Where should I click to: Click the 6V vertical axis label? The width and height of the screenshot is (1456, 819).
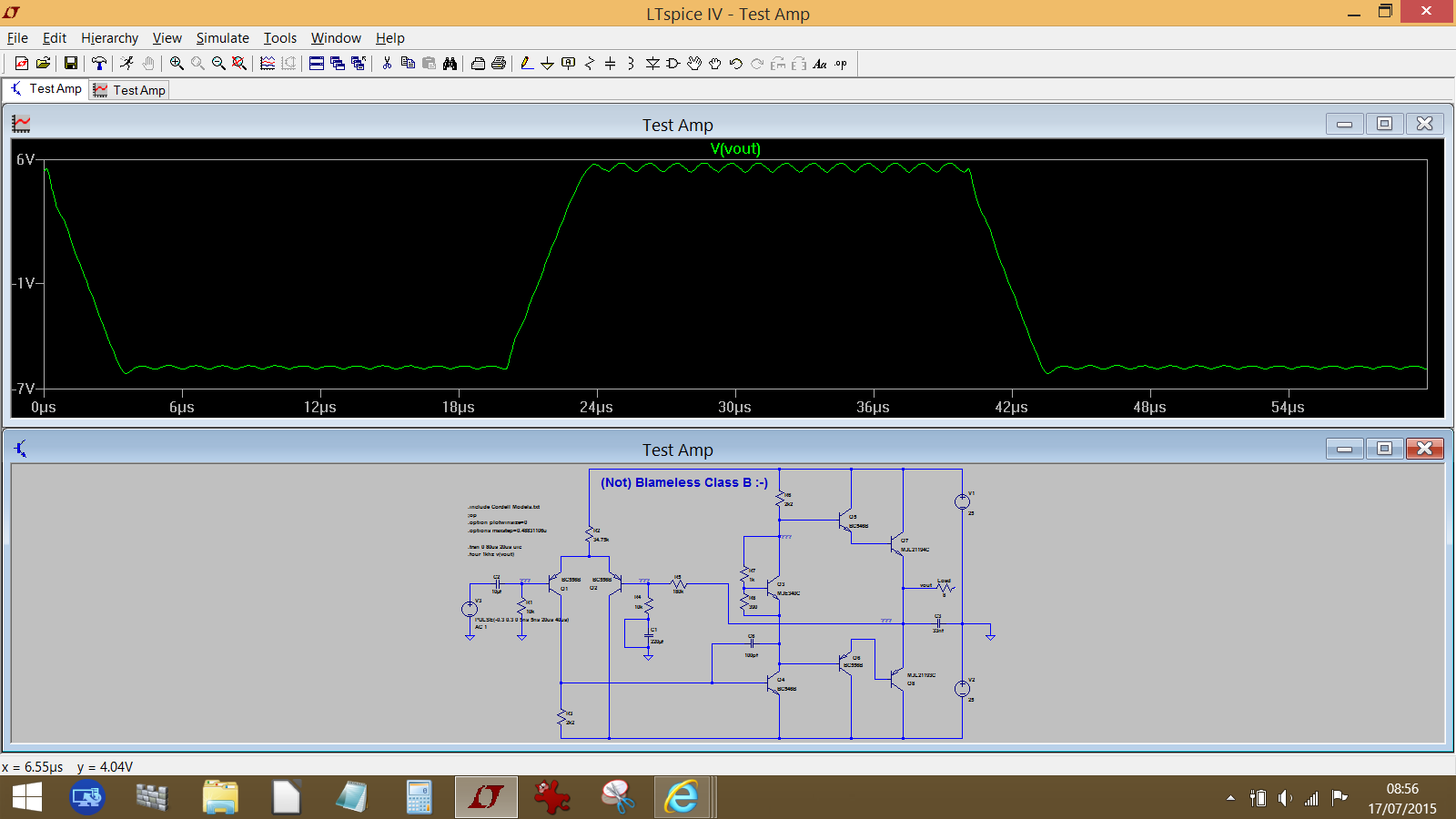[25, 159]
